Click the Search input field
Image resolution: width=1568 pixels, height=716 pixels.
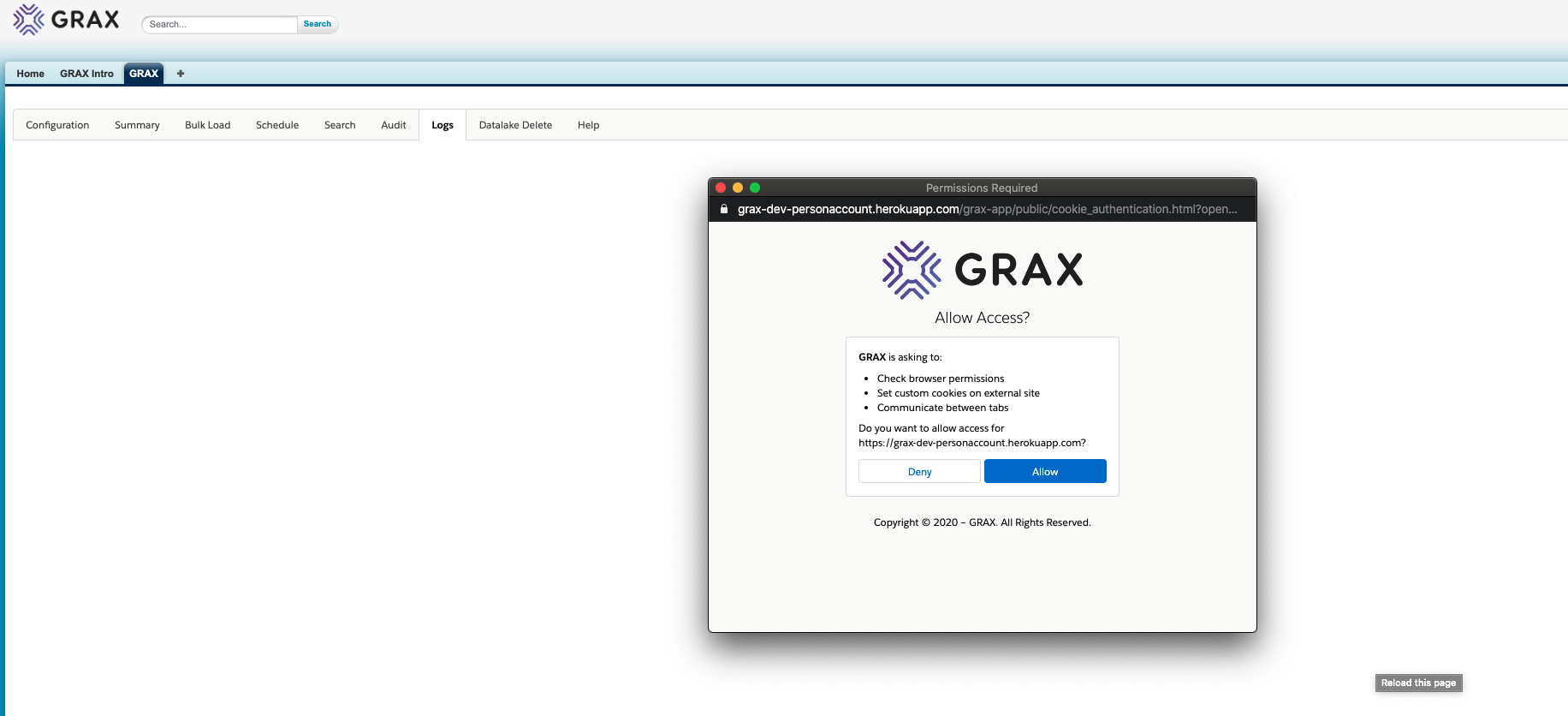(219, 24)
